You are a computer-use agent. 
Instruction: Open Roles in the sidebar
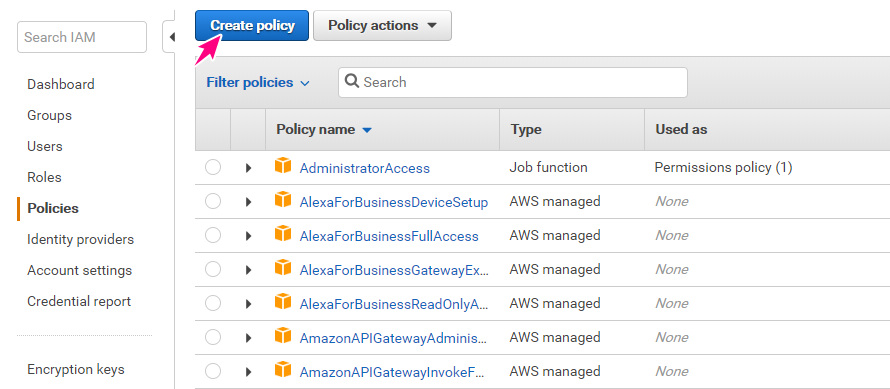point(44,177)
